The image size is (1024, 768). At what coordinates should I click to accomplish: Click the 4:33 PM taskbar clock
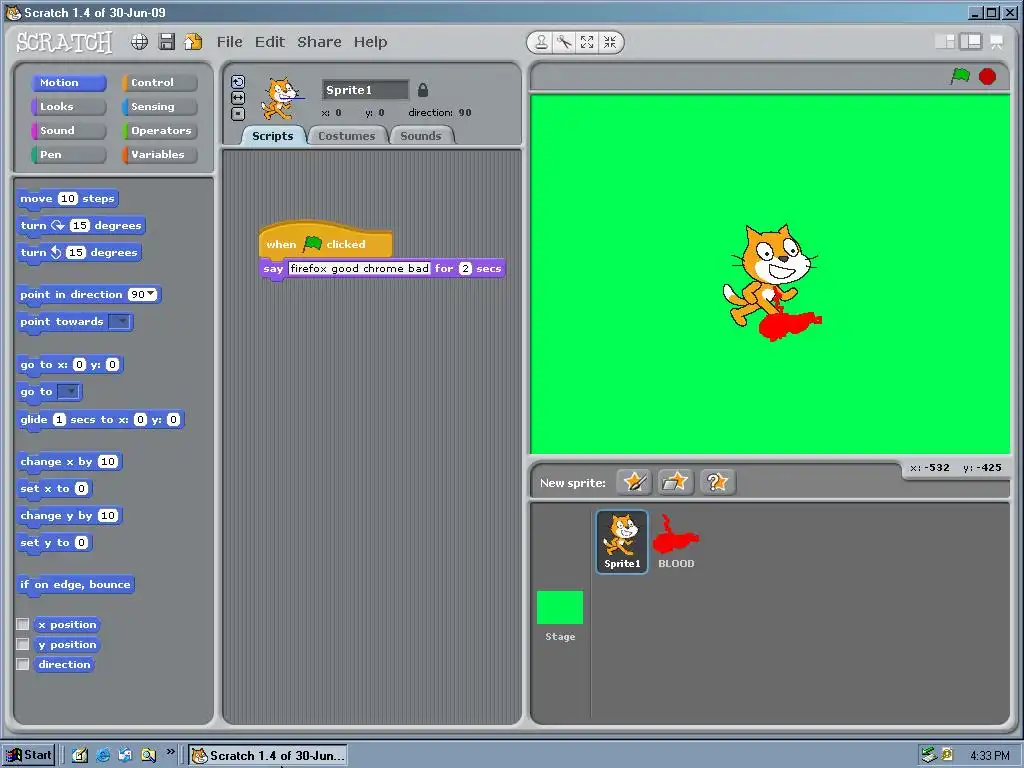pos(989,756)
